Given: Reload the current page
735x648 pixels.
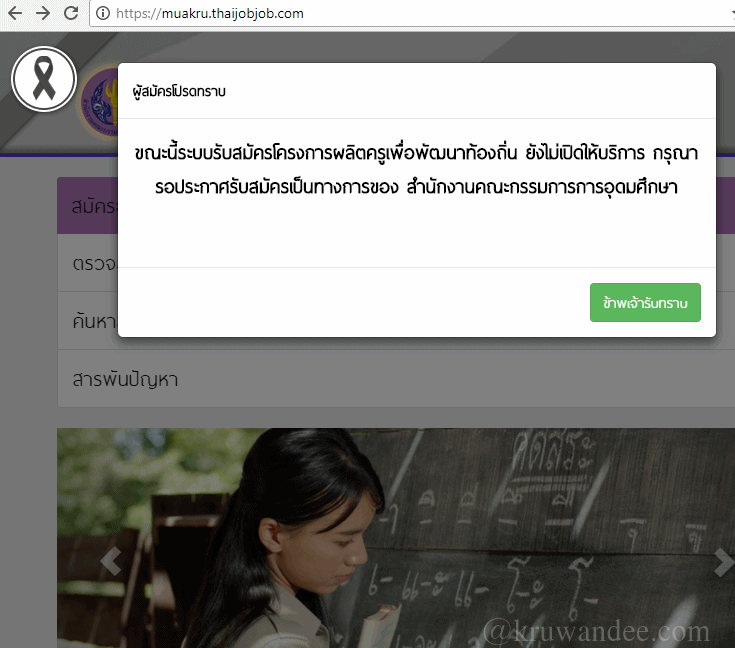Looking at the screenshot, I should [x=71, y=14].
